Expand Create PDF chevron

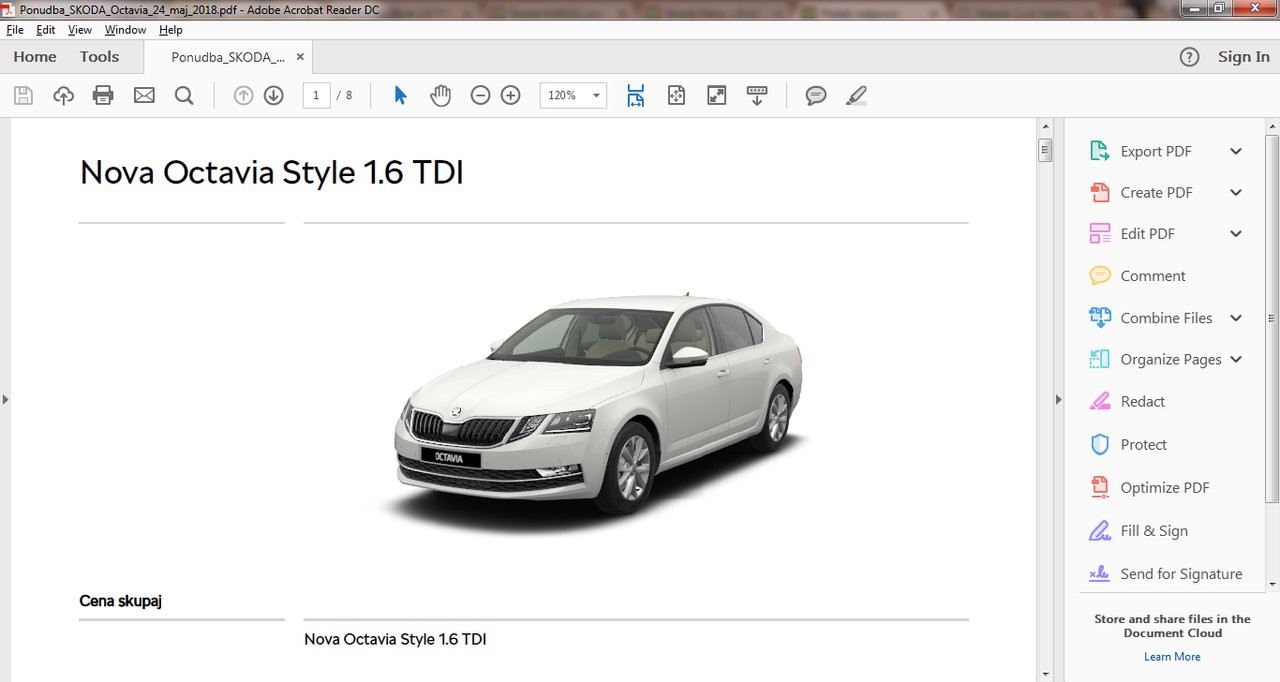point(1236,192)
